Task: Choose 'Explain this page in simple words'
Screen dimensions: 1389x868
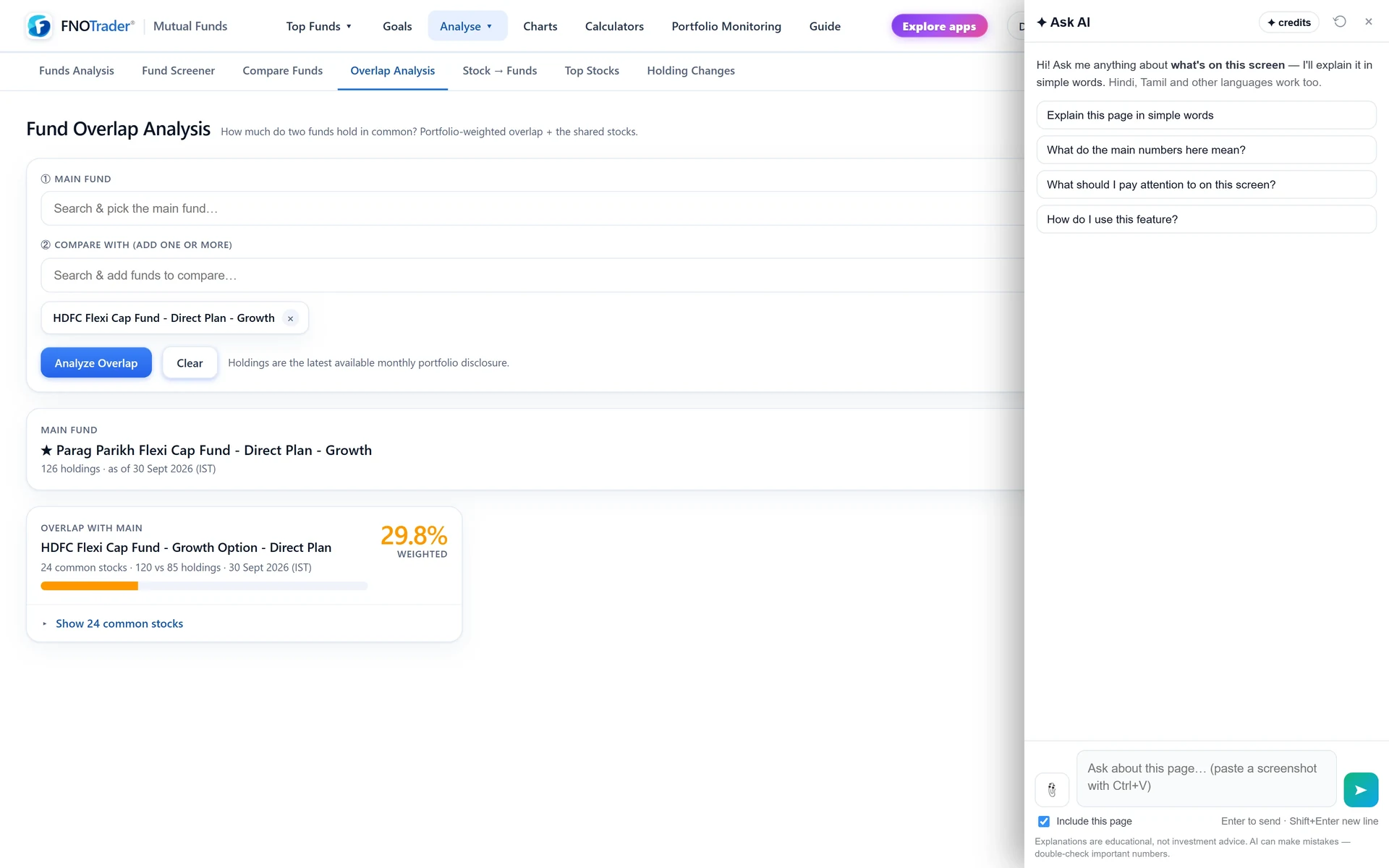Action: (1206, 116)
